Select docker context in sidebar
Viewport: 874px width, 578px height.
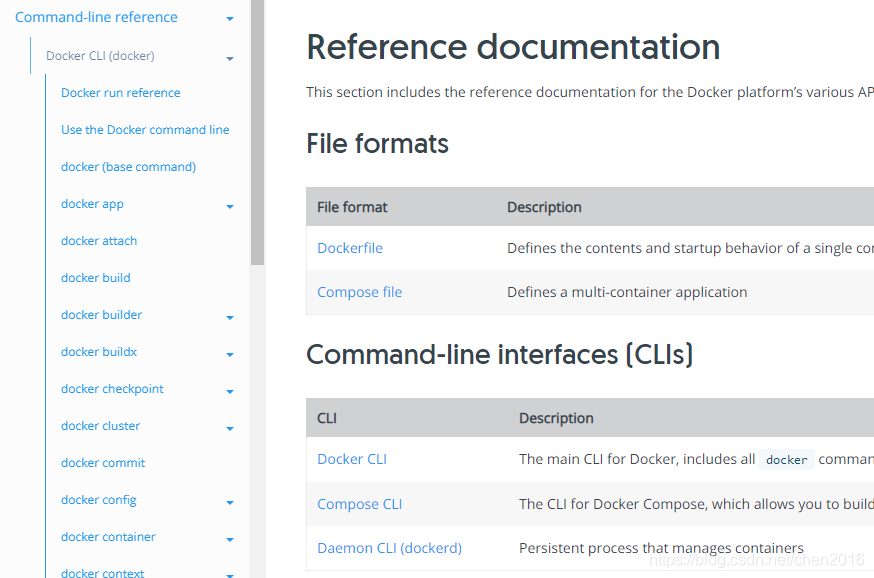[x=103, y=572]
